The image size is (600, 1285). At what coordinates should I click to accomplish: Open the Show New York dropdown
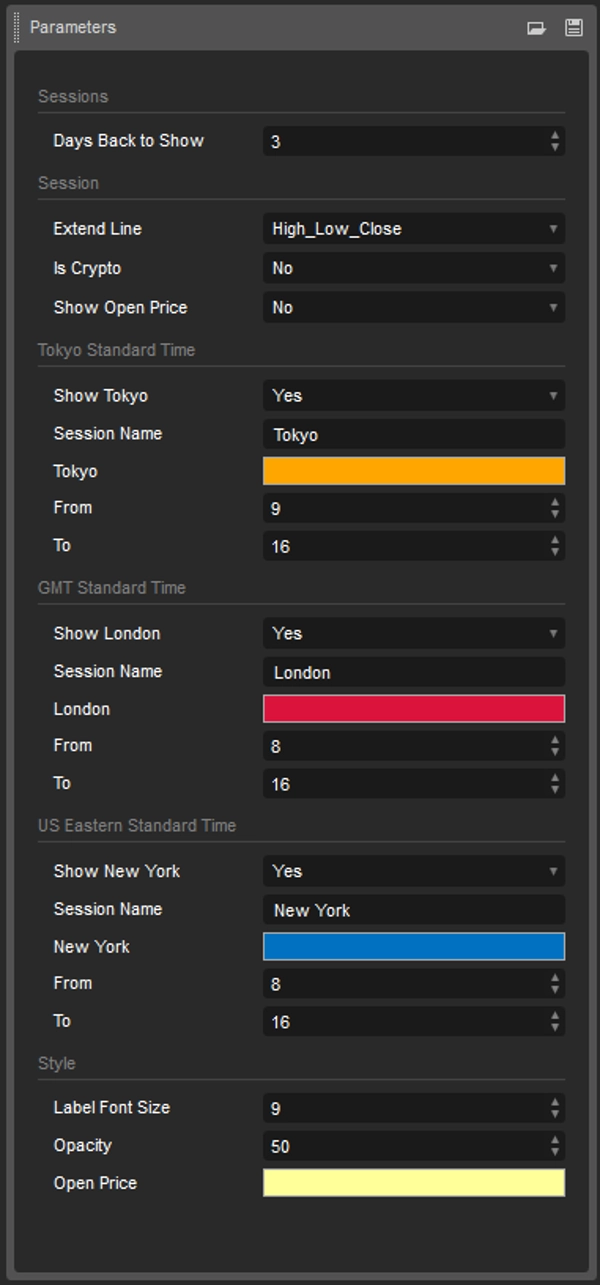pyautogui.click(x=413, y=872)
